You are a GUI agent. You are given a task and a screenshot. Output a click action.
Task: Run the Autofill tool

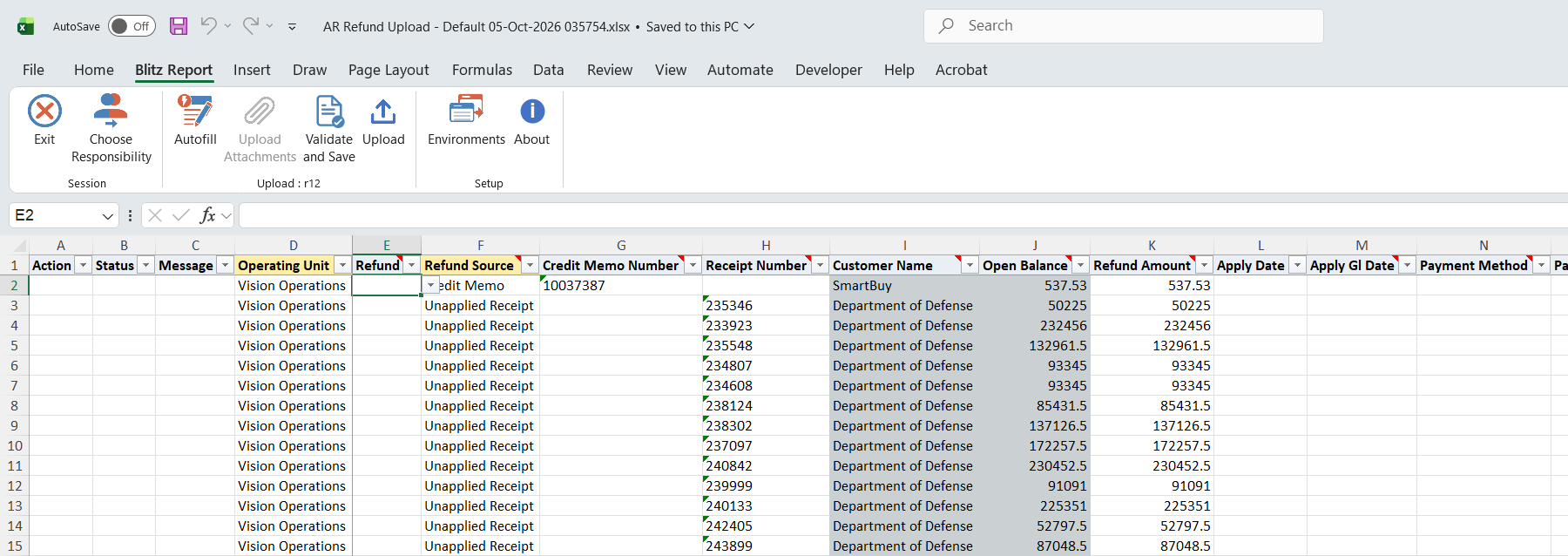195,120
